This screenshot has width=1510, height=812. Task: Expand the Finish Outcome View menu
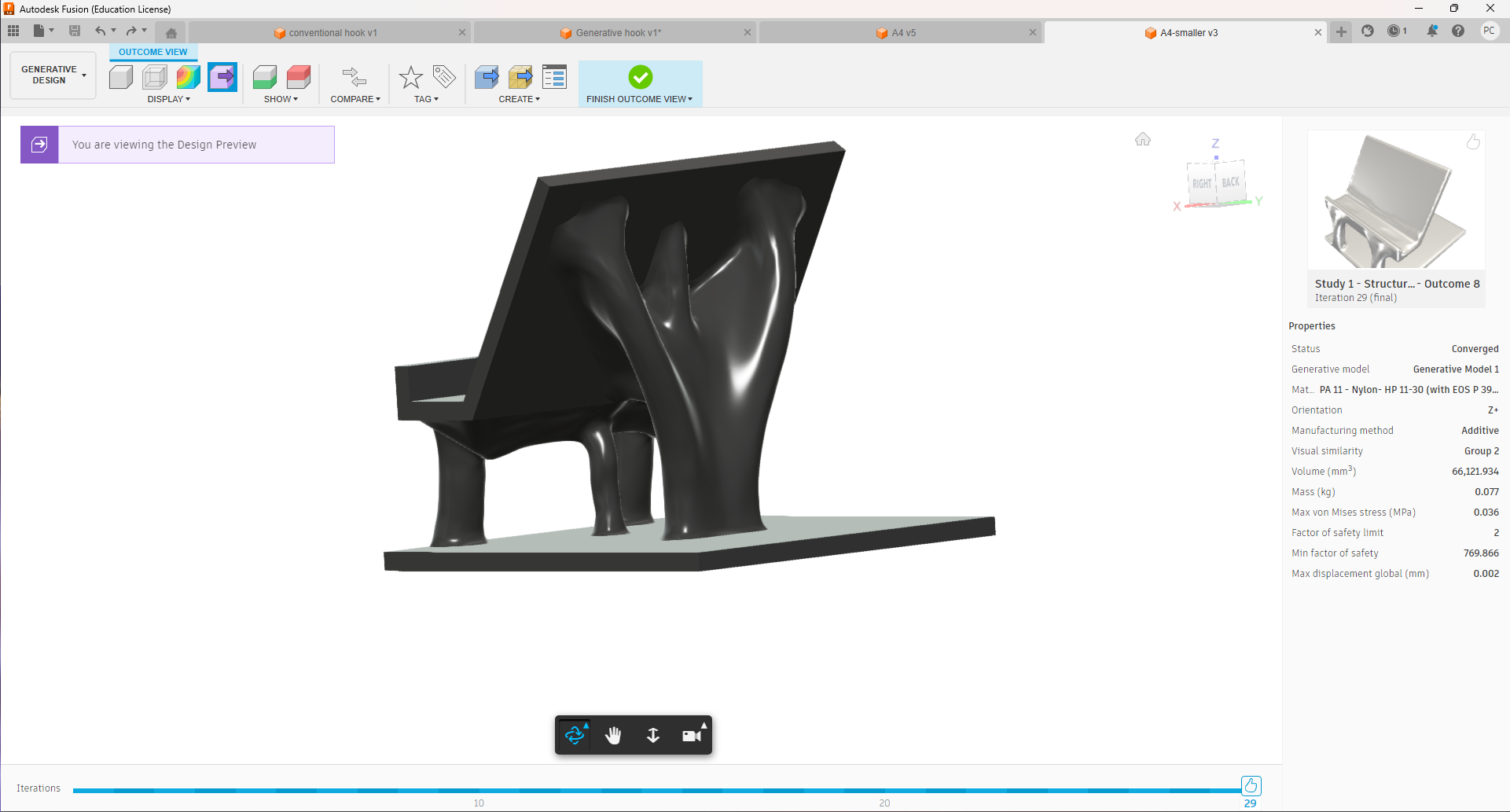click(639, 99)
